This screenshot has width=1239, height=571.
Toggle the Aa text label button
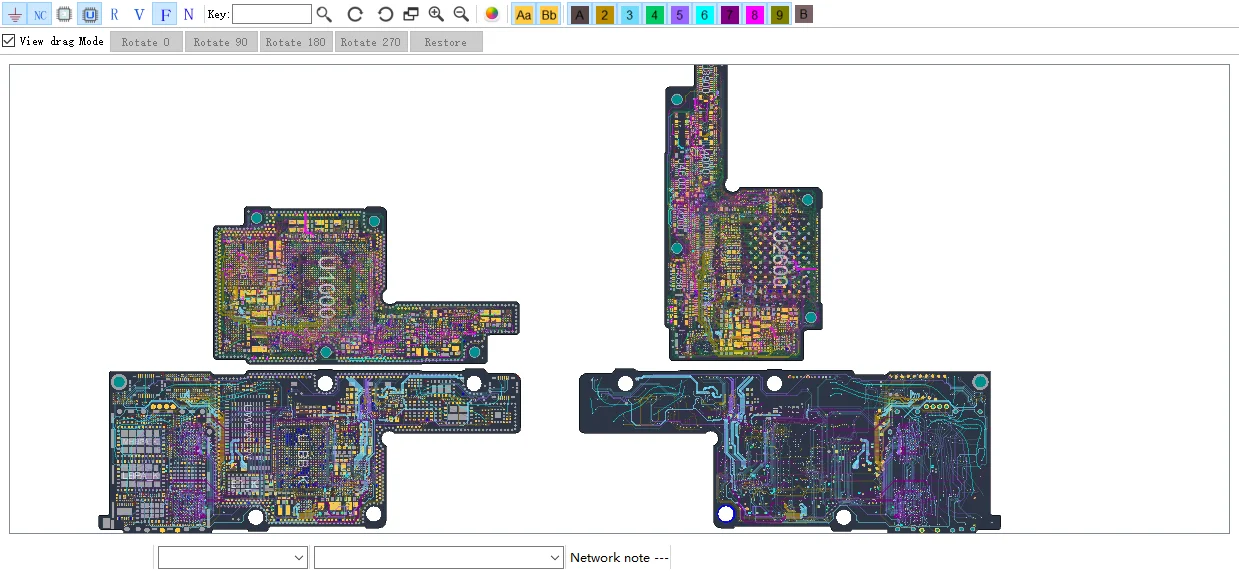point(523,14)
